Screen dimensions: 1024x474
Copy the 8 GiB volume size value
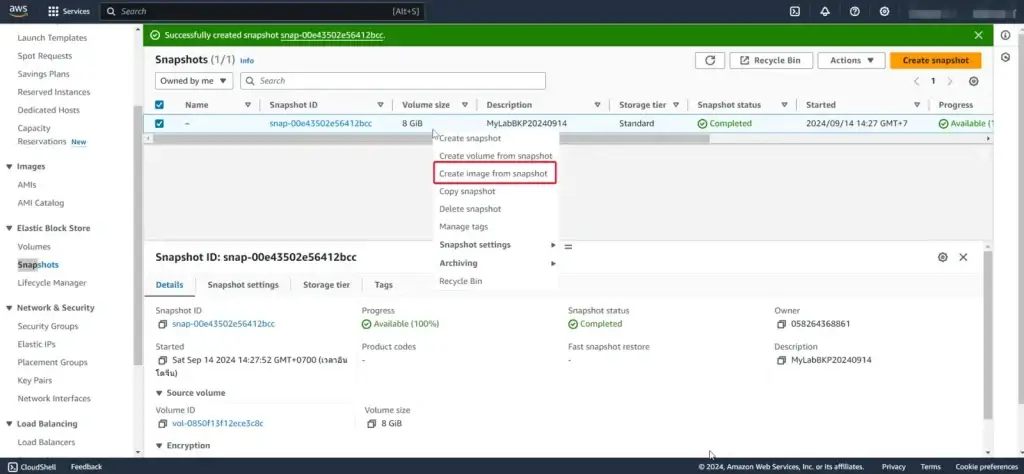tap(372, 424)
